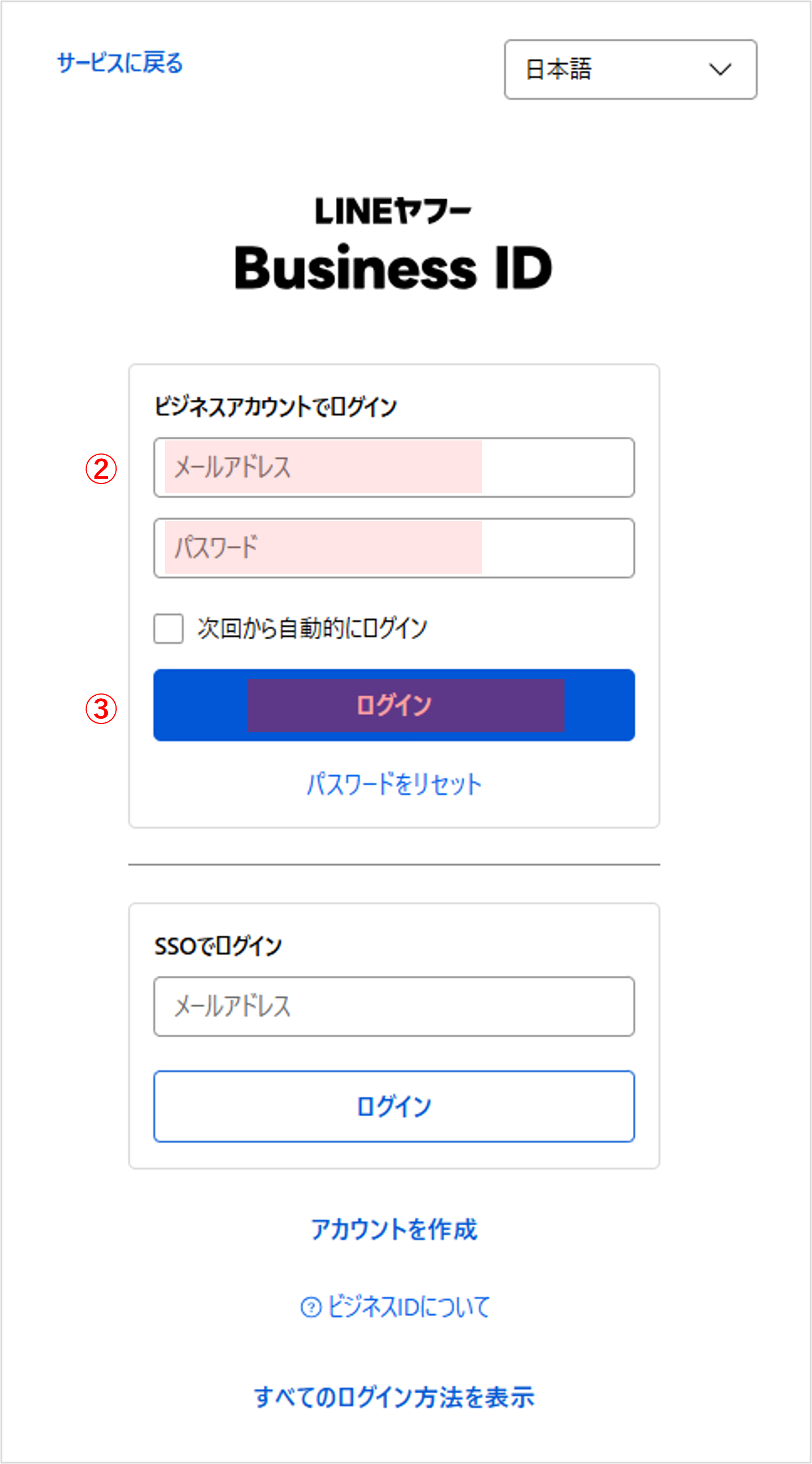Enable the 次回から自動的にログイン checkbox
The height and width of the screenshot is (1464, 812).
click(169, 629)
